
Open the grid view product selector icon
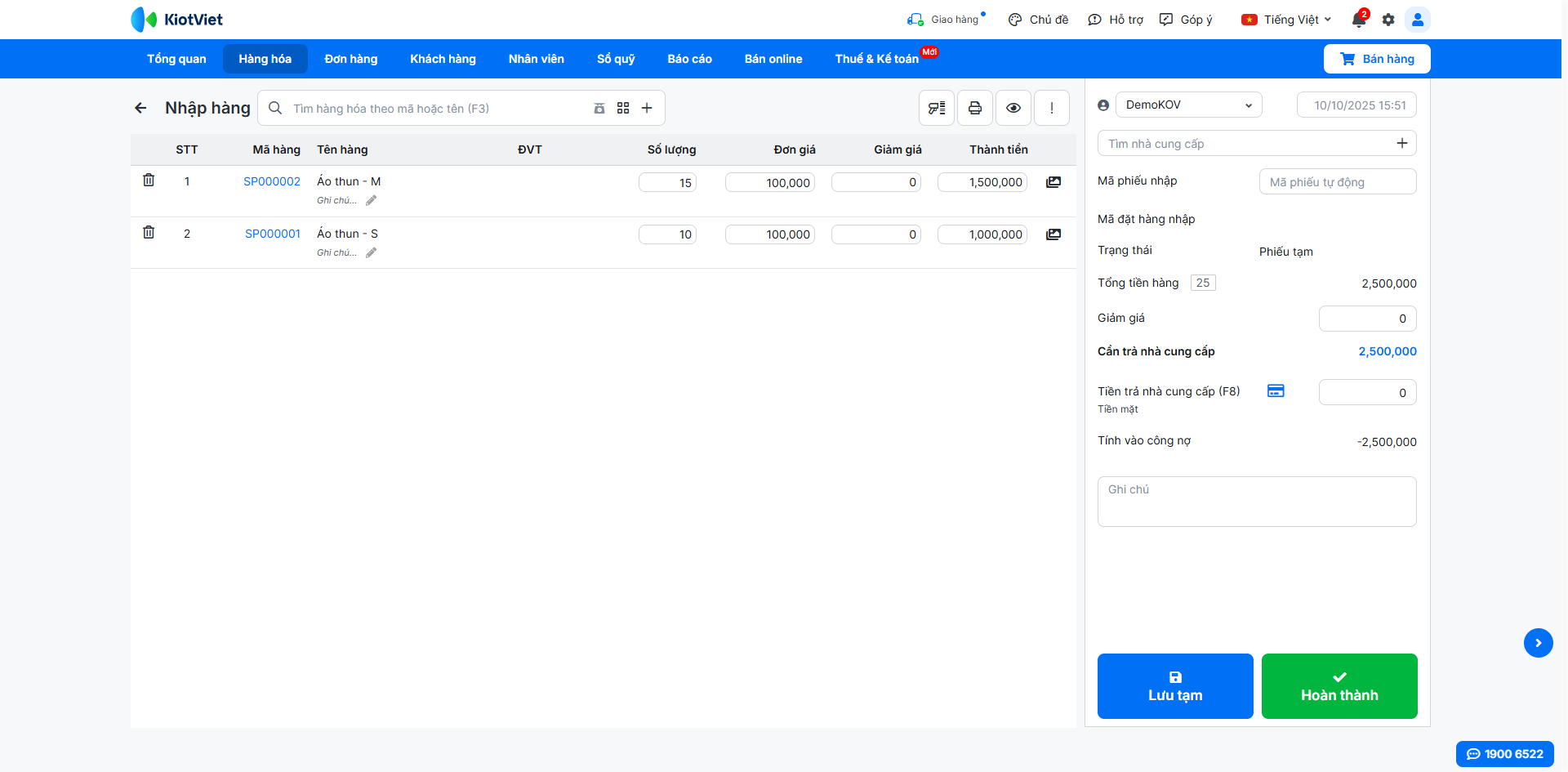pyautogui.click(x=623, y=108)
